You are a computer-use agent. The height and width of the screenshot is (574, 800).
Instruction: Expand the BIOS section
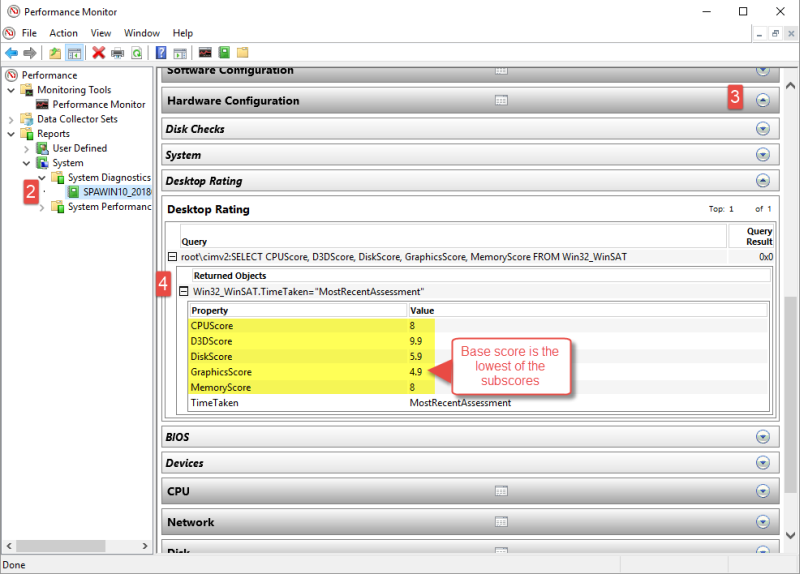pos(762,437)
